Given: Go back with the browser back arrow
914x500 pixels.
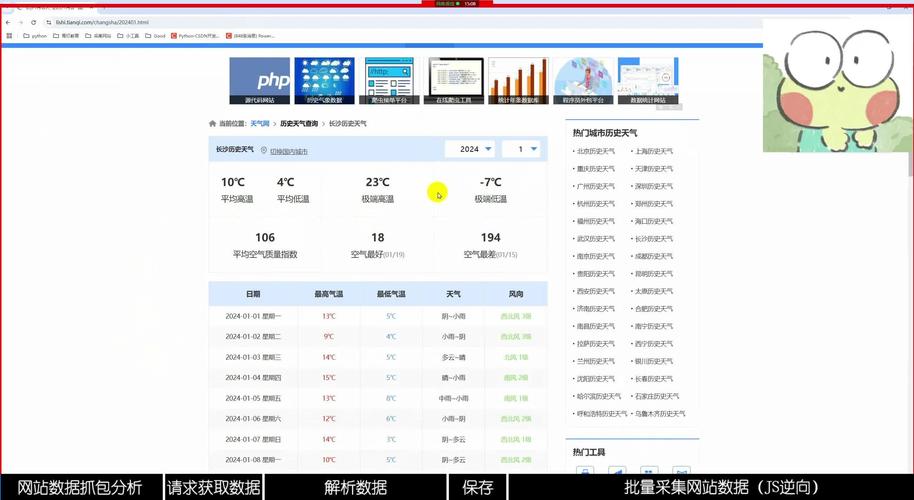Looking at the screenshot, I should click(x=8, y=22).
